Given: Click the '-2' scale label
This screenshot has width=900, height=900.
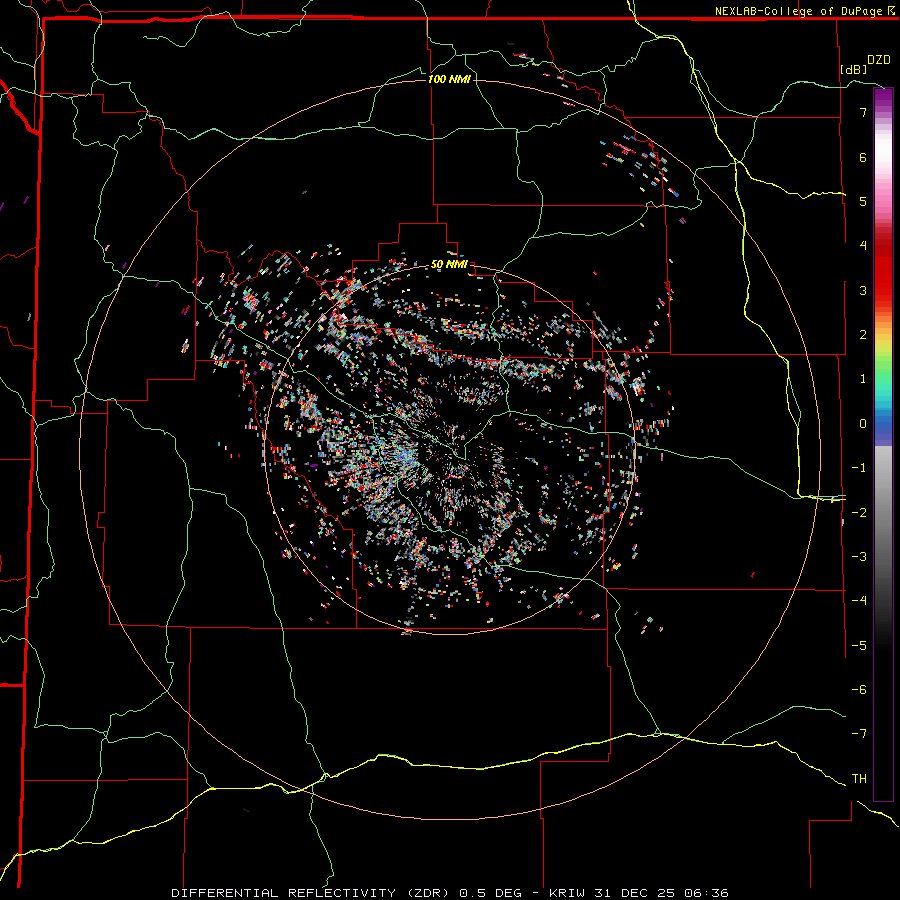Looking at the screenshot, I should (859, 512).
